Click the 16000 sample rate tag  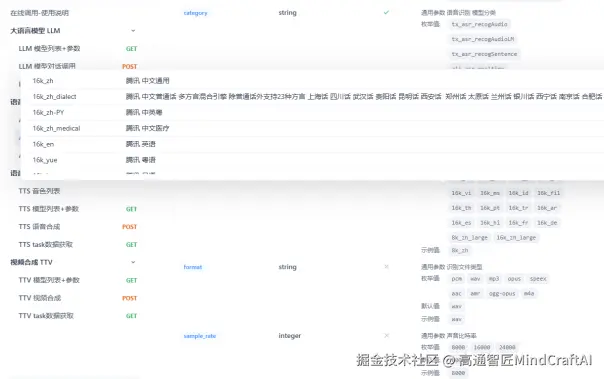click(x=482, y=347)
